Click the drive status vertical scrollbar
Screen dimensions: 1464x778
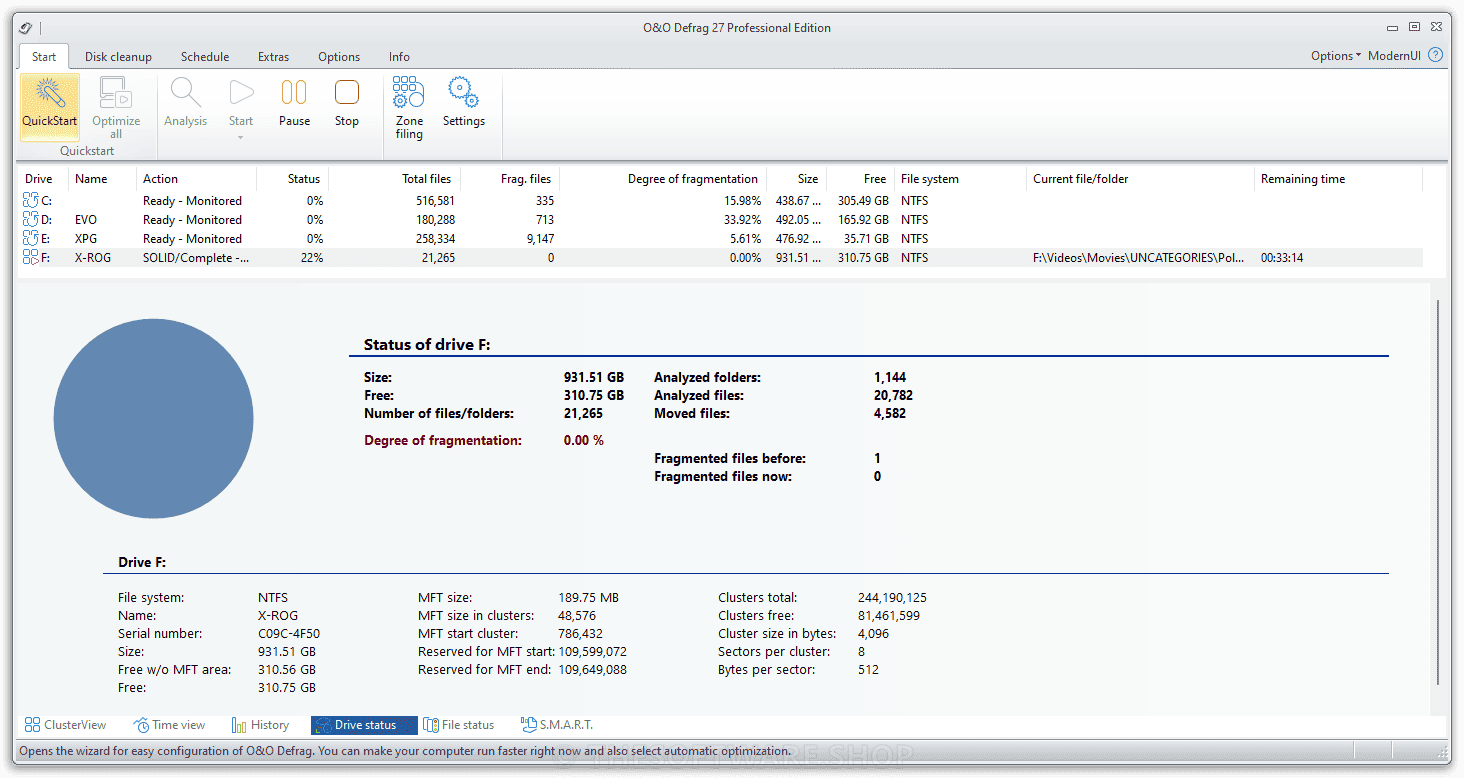pyautogui.click(x=1439, y=490)
